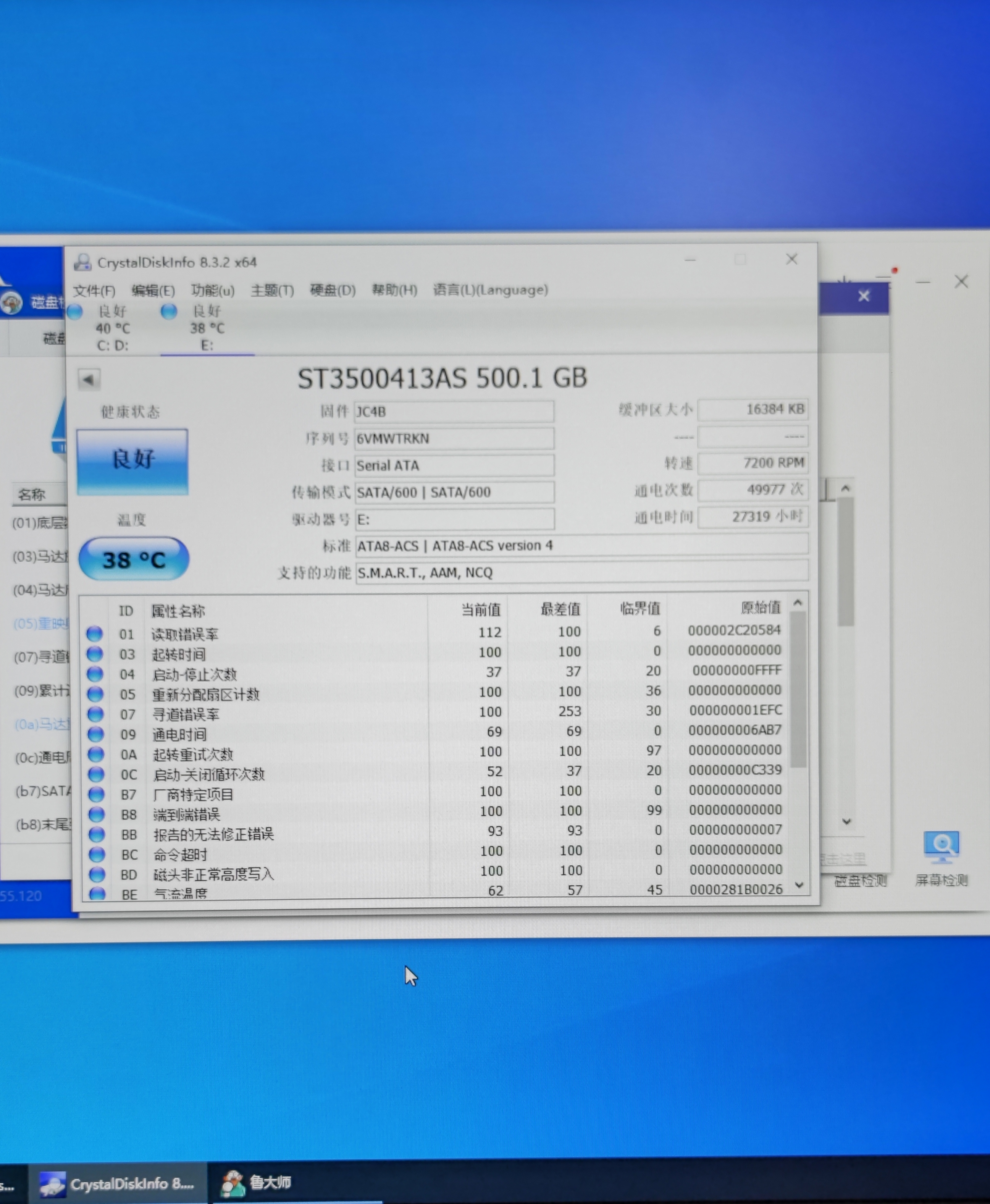This screenshot has height=1204, width=990.
Task: Close the purple dialog in the background window
Action: pos(863,296)
